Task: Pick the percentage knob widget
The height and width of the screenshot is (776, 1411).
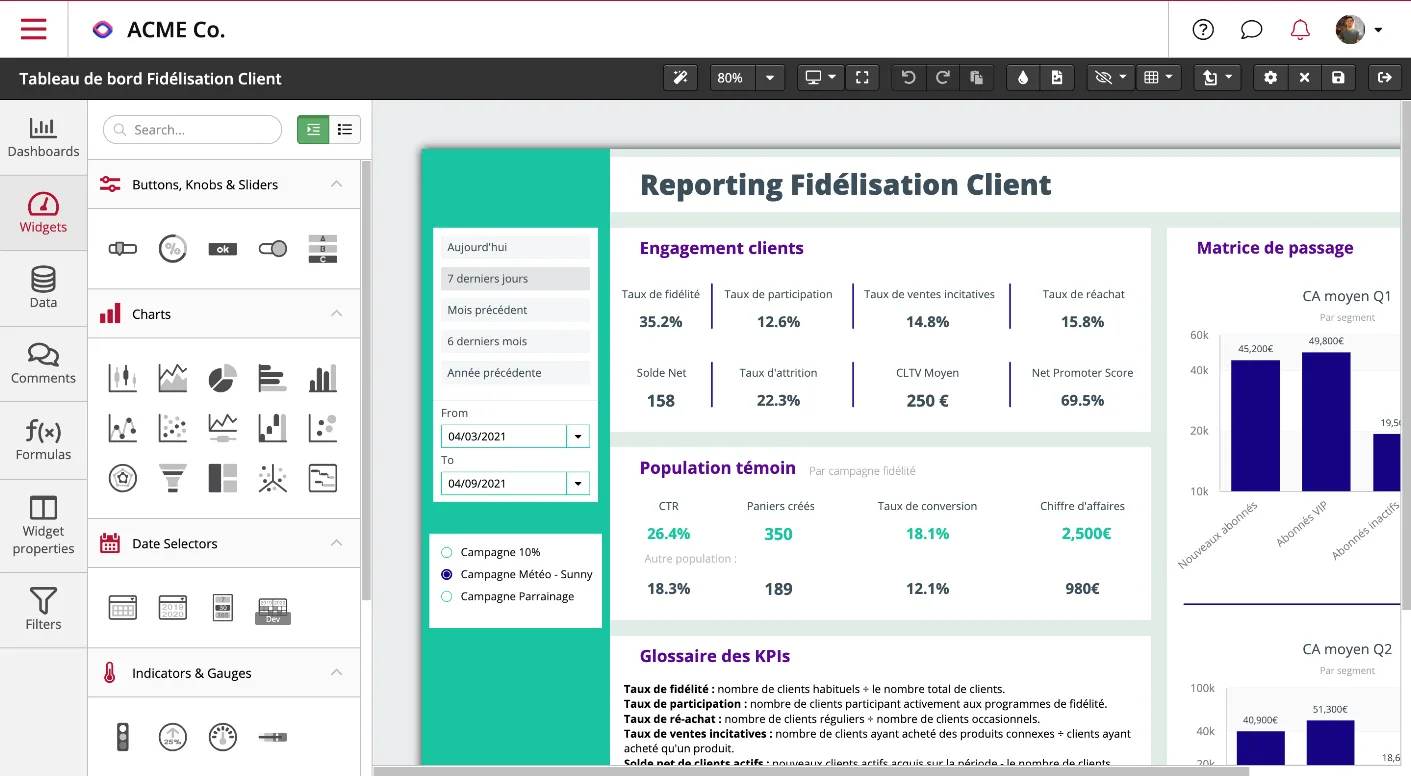Action: (x=173, y=249)
